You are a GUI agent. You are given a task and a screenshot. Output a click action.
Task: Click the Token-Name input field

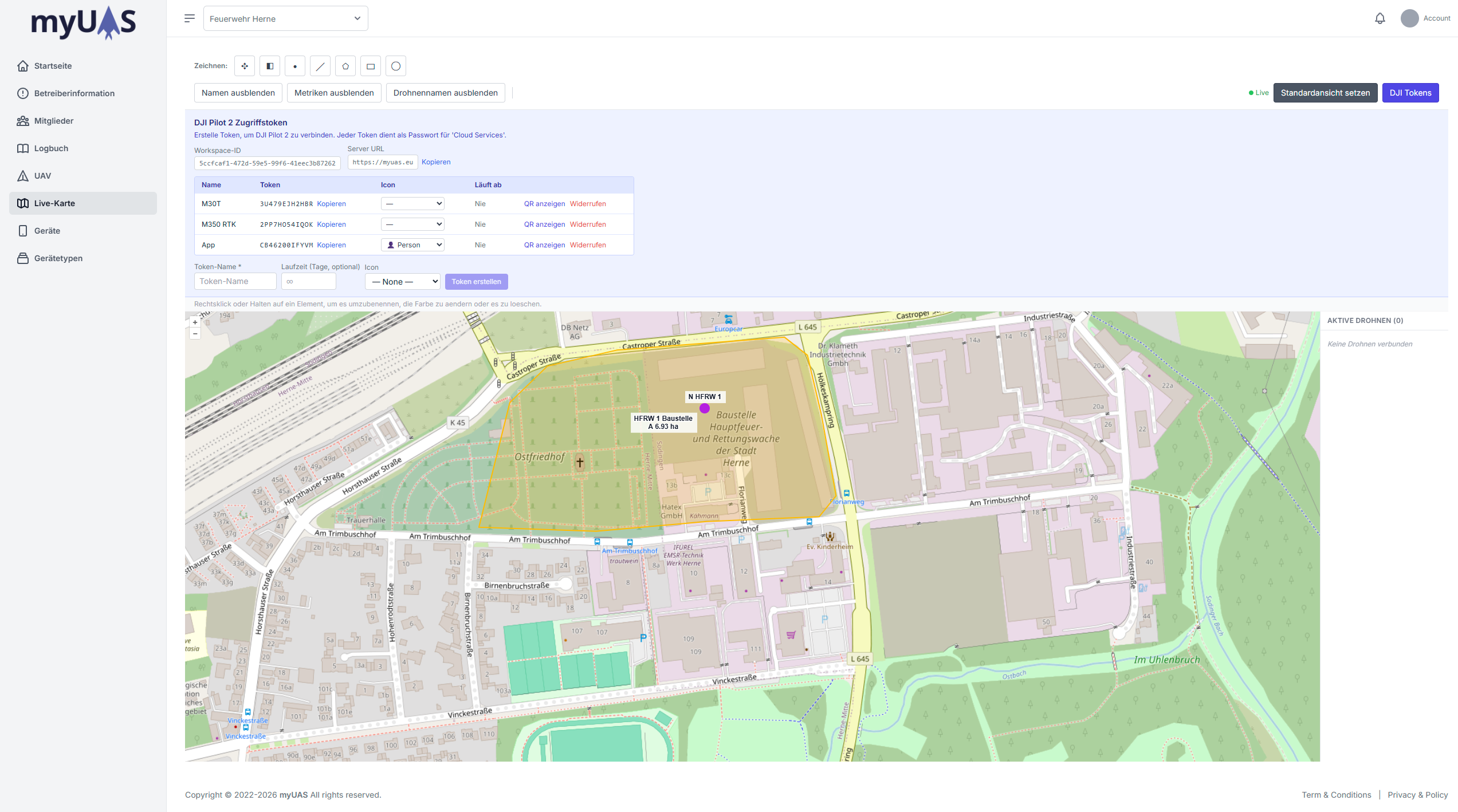[x=235, y=281]
